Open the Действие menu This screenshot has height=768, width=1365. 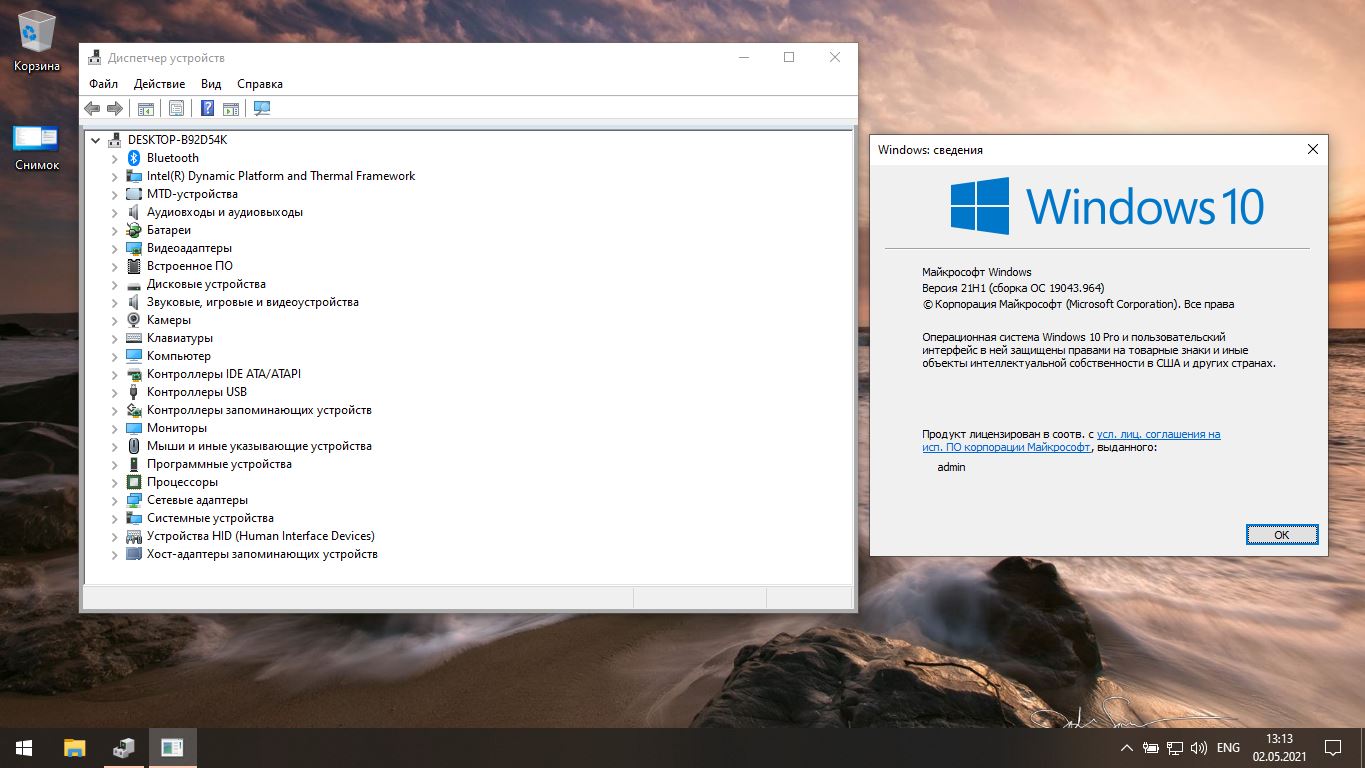pos(159,84)
